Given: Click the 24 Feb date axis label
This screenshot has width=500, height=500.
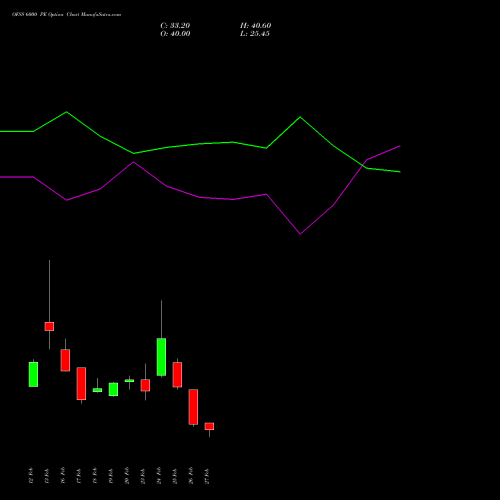Looking at the screenshot, I should click(159, 476).
